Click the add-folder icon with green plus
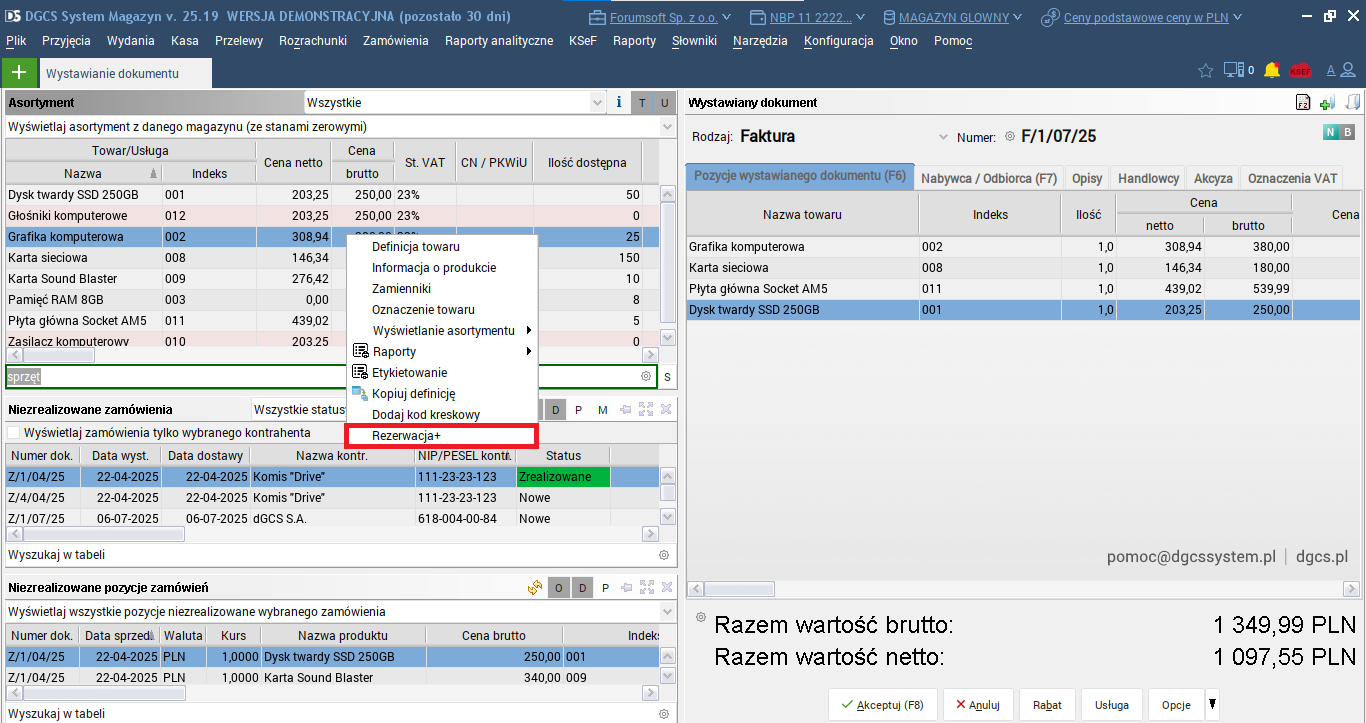Viewport: 1366px width, 723px height. tap(1327, 102)
